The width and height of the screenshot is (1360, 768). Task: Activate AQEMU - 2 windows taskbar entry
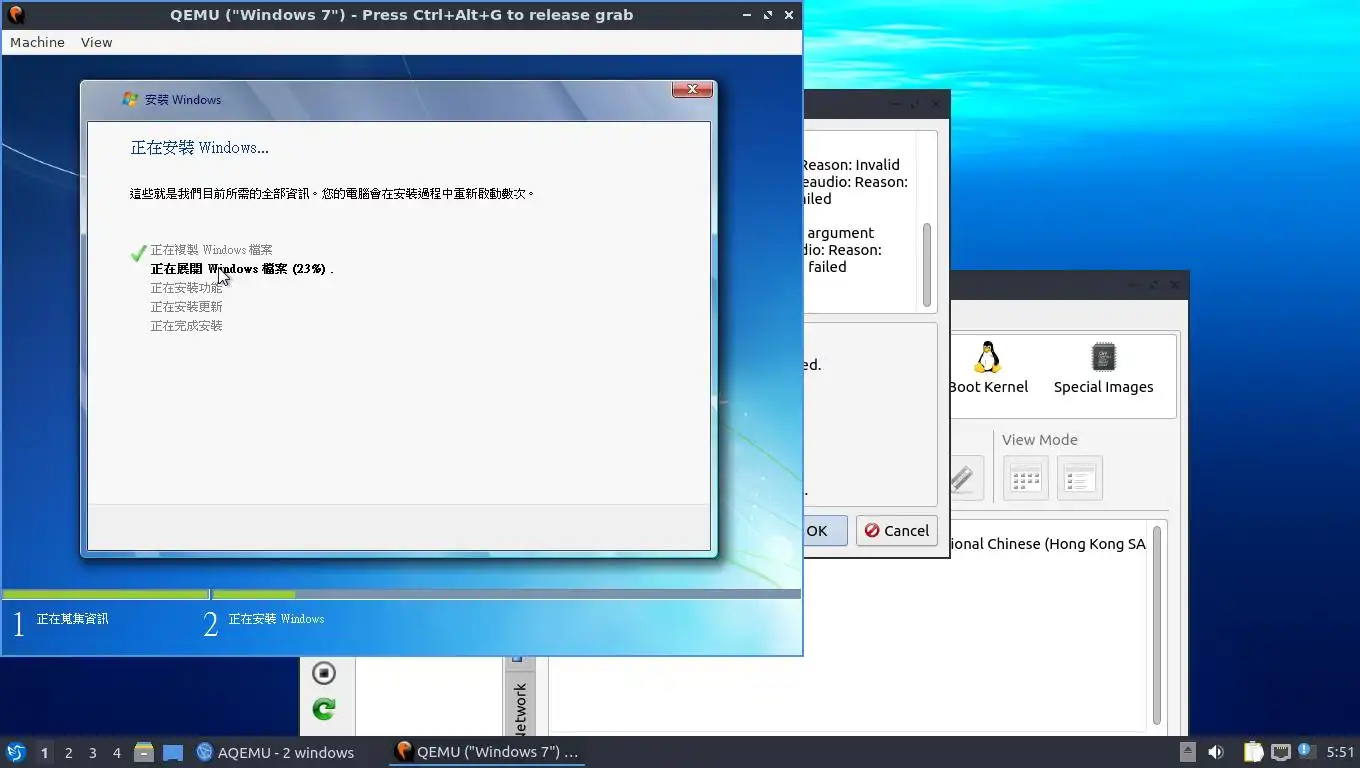(275, 752)
